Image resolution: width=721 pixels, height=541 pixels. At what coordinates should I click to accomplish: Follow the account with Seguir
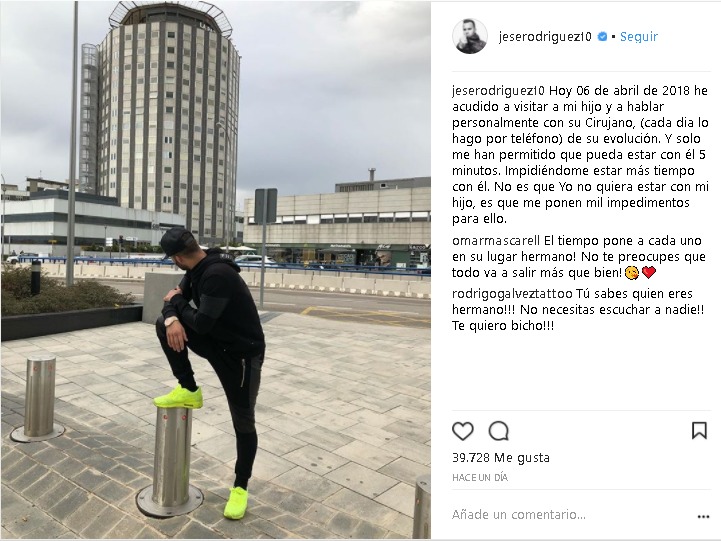click(x=639, y=36)
